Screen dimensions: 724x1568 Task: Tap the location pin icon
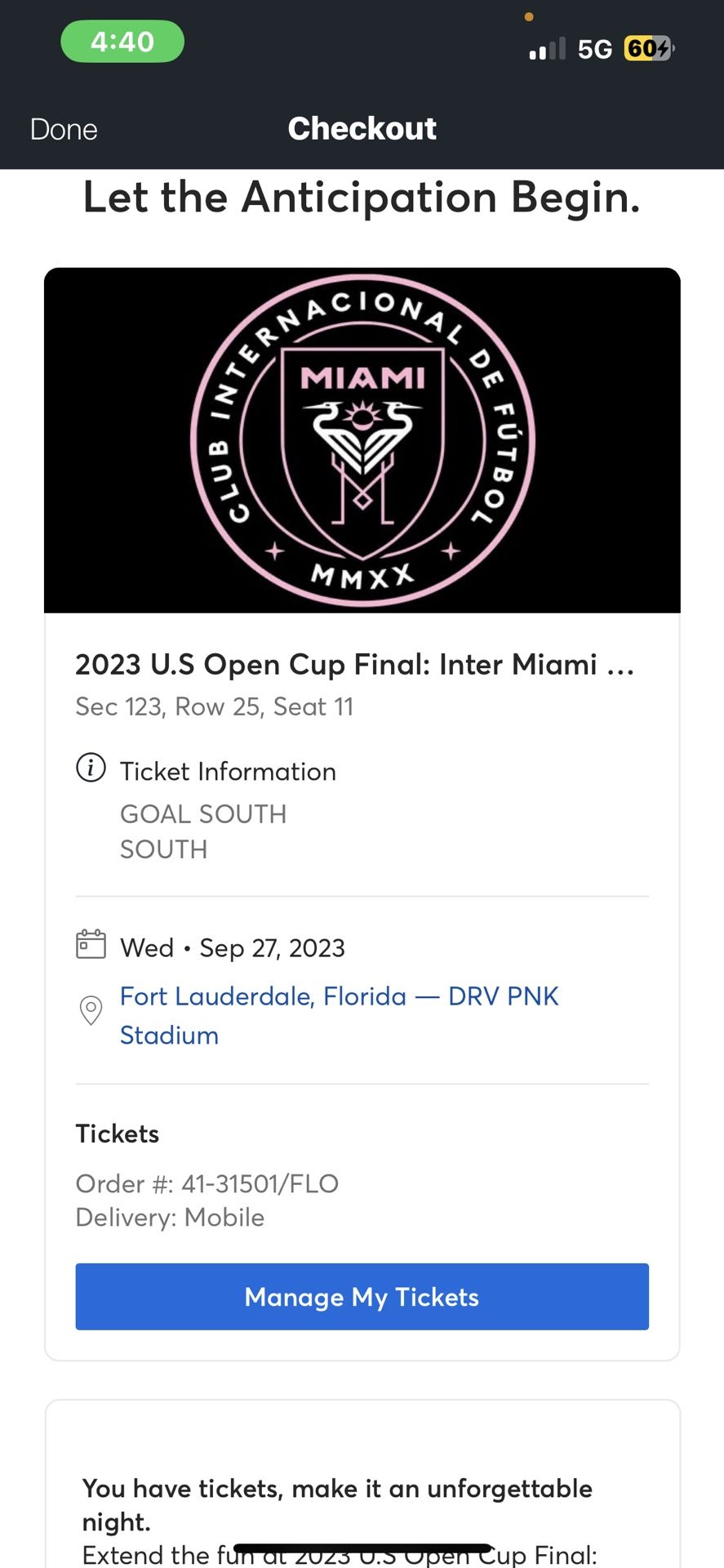click(x=91, y=1010)
